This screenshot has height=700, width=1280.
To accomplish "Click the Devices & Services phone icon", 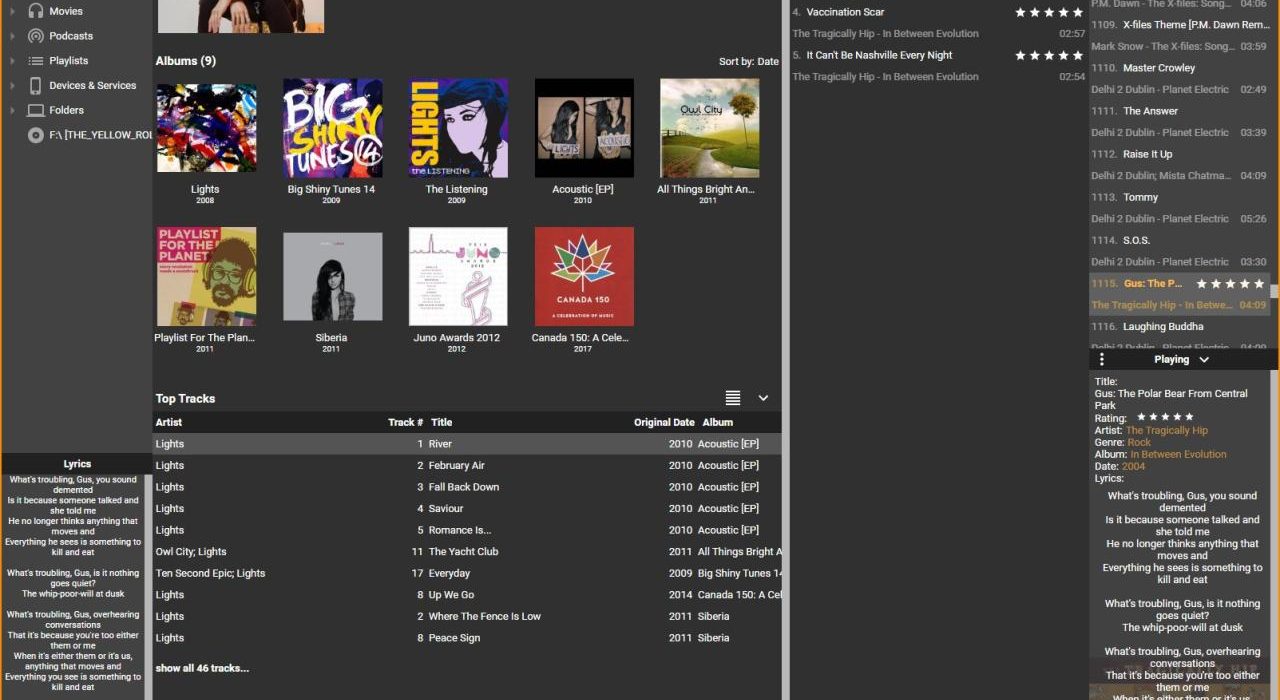I will 36,86.
